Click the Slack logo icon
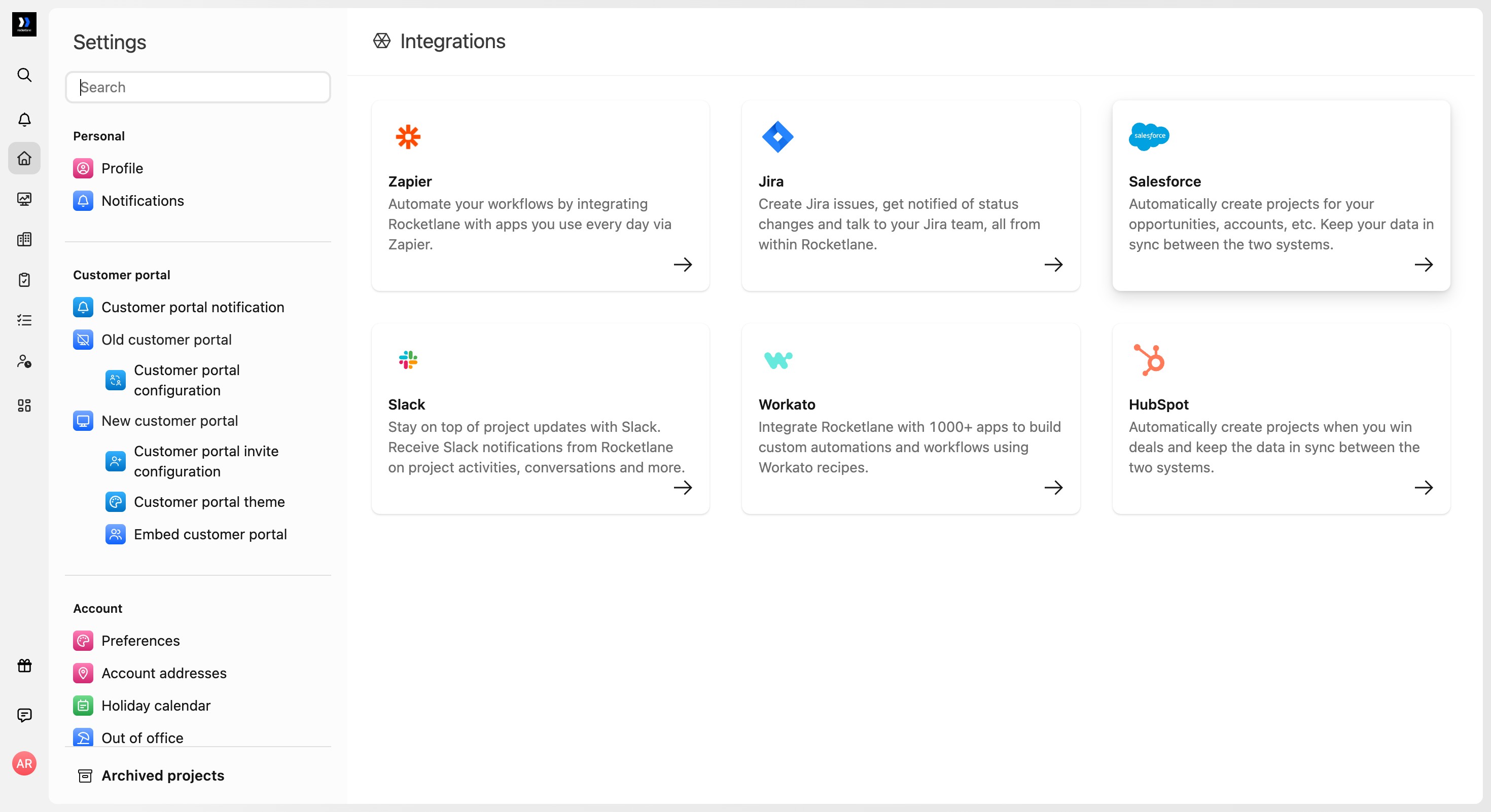The height and width of the screenshot is (812, 1491). pos(408,360)
